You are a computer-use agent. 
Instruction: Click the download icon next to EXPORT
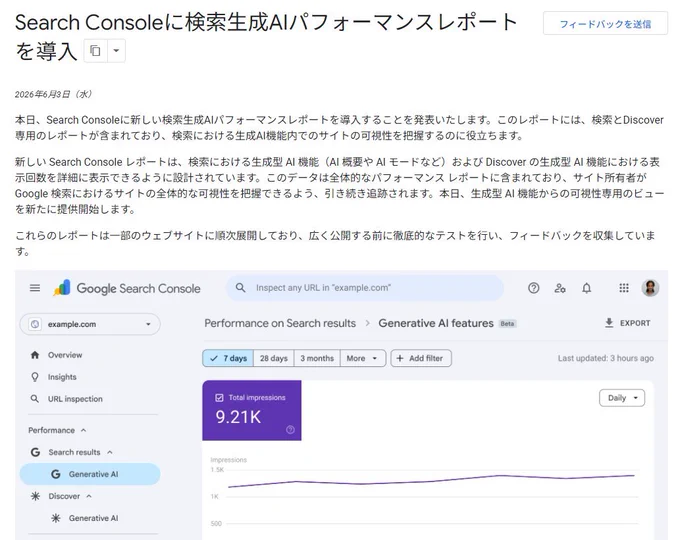tap(609, 323)
